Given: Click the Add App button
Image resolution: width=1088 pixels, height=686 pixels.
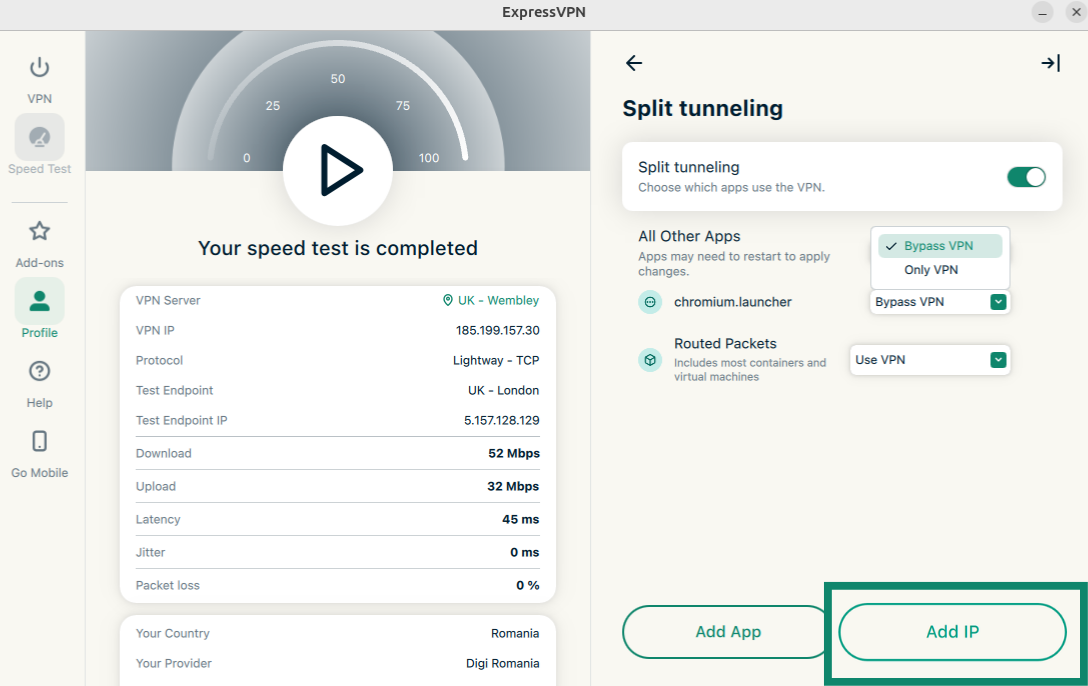Looking at the screenshot, I should point(728,632).
